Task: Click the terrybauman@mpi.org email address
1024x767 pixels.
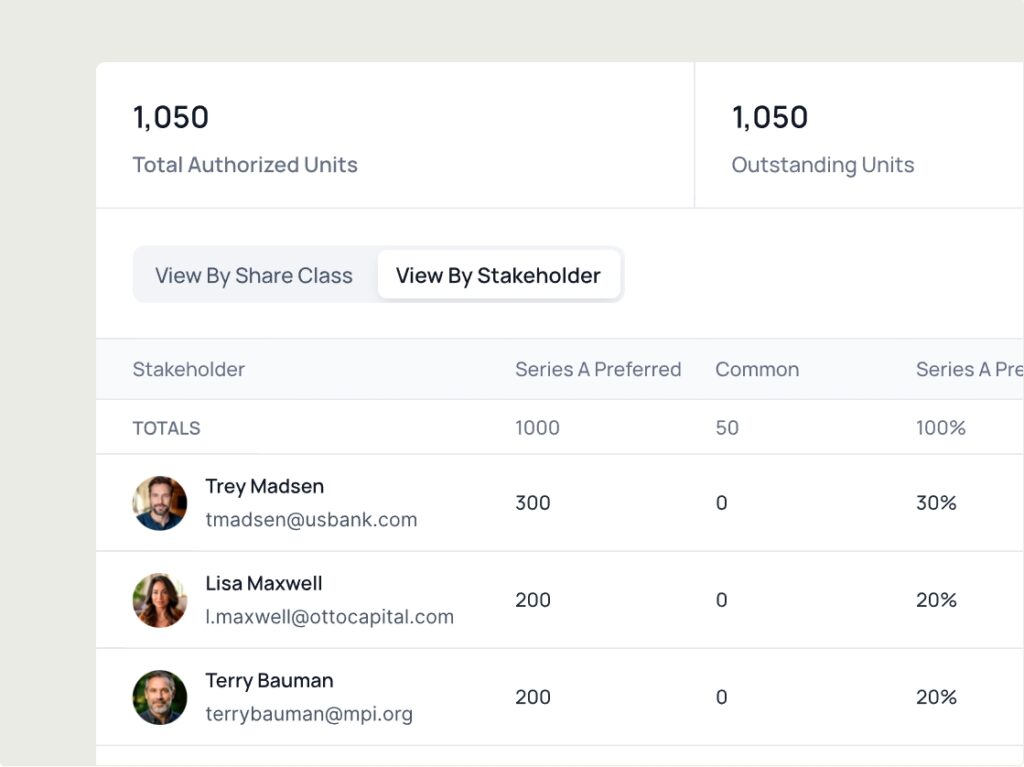Action: [x=309, y=714]
